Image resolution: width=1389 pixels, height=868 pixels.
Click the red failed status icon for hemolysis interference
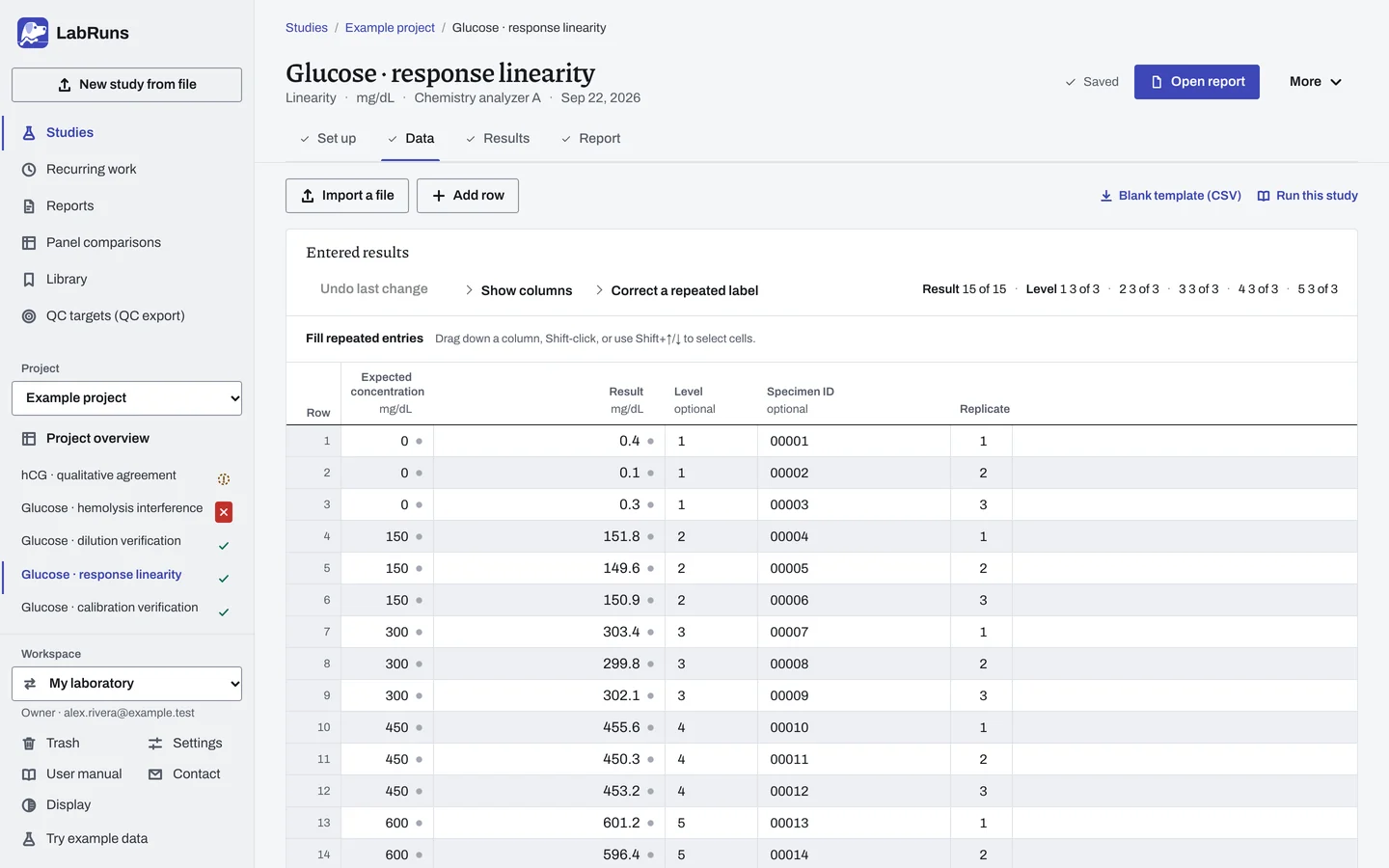(224, 512)
